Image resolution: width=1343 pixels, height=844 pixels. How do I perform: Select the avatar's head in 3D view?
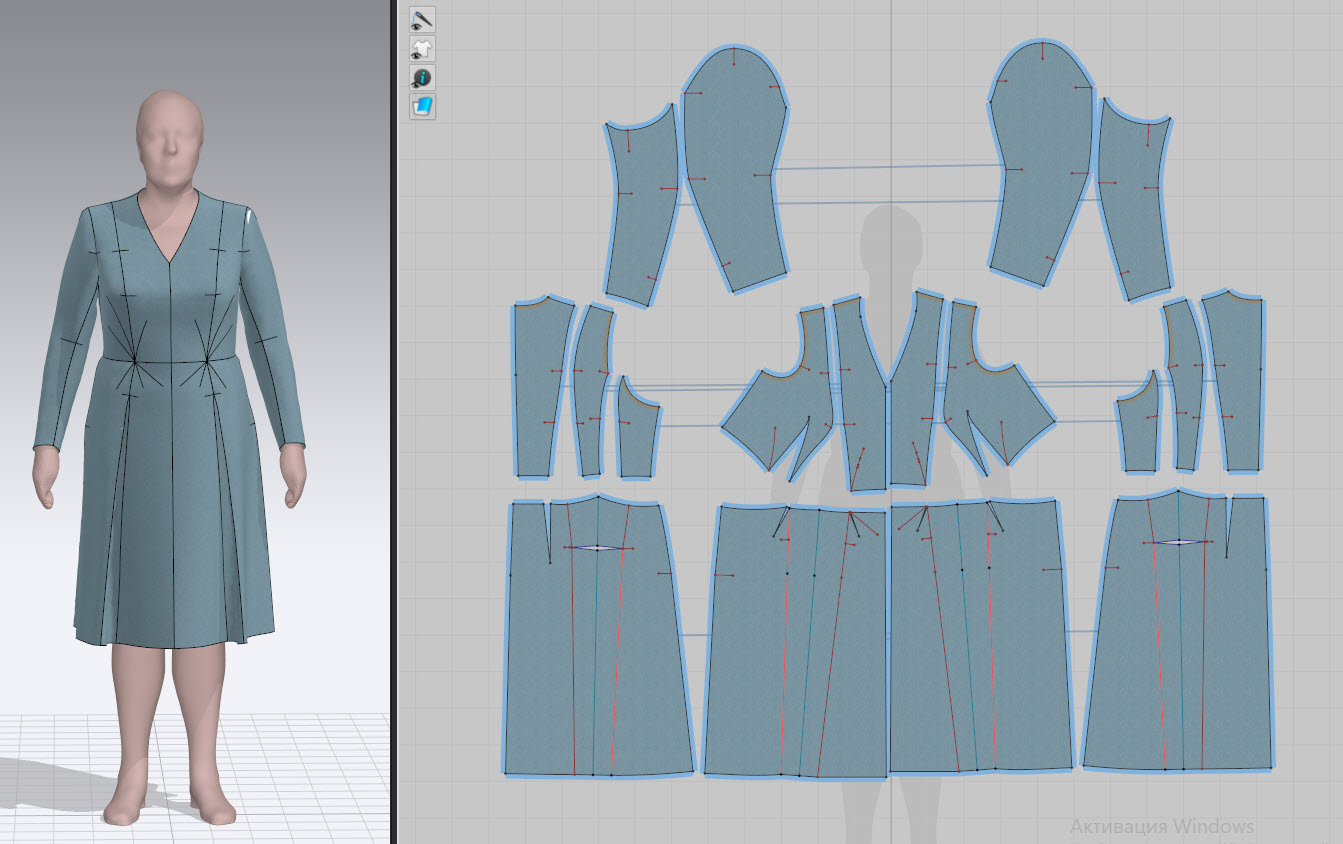point(170,130)
